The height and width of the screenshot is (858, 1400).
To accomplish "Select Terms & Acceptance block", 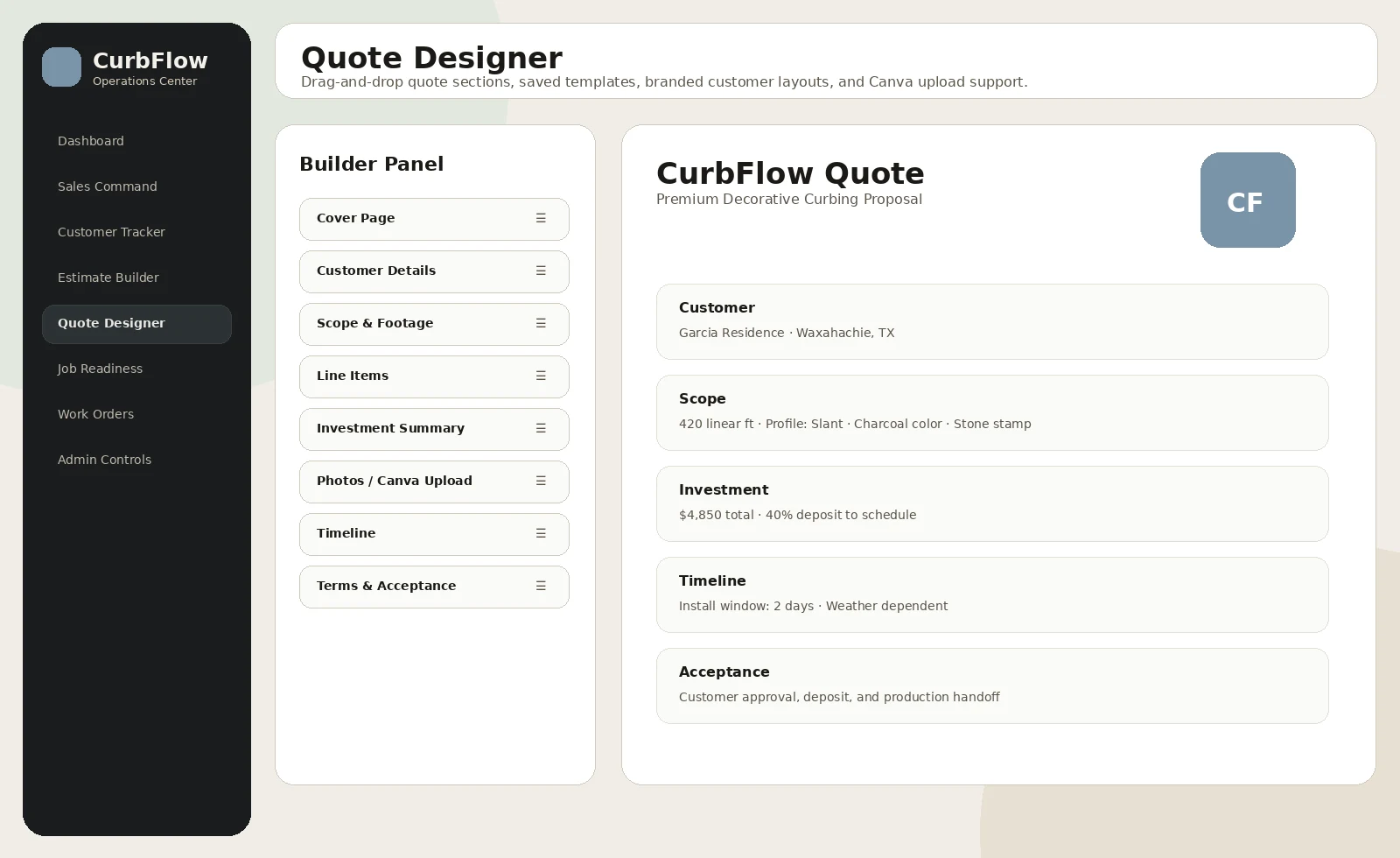I will [x=434, y=587].
